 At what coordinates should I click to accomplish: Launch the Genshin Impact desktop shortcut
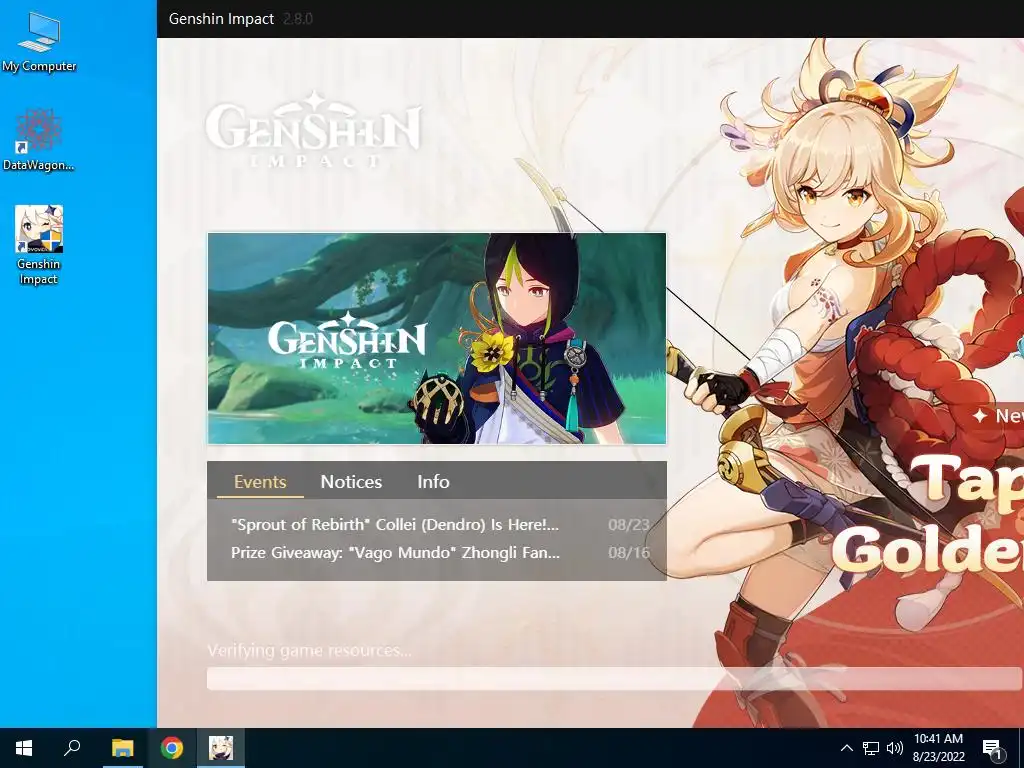[x=39, y=245]
